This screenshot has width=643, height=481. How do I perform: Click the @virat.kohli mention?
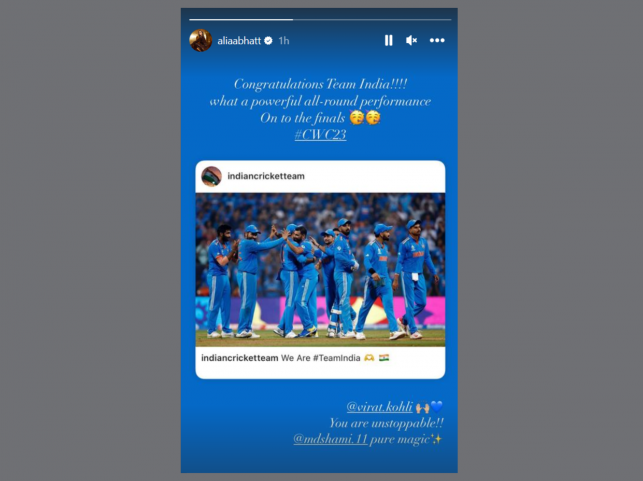pyautogui.click(x=380, y=406)
